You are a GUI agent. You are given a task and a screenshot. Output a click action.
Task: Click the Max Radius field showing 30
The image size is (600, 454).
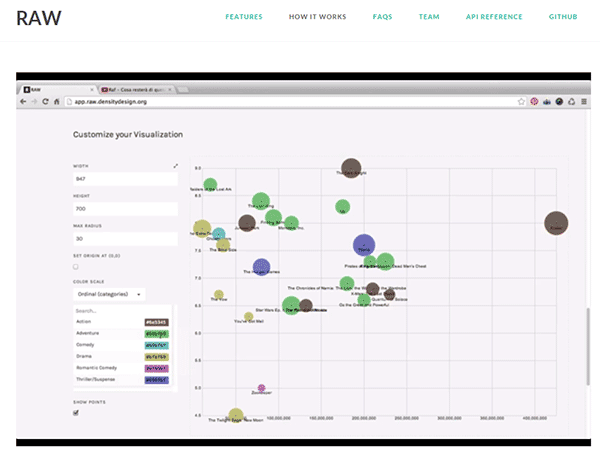coord(126,238)
